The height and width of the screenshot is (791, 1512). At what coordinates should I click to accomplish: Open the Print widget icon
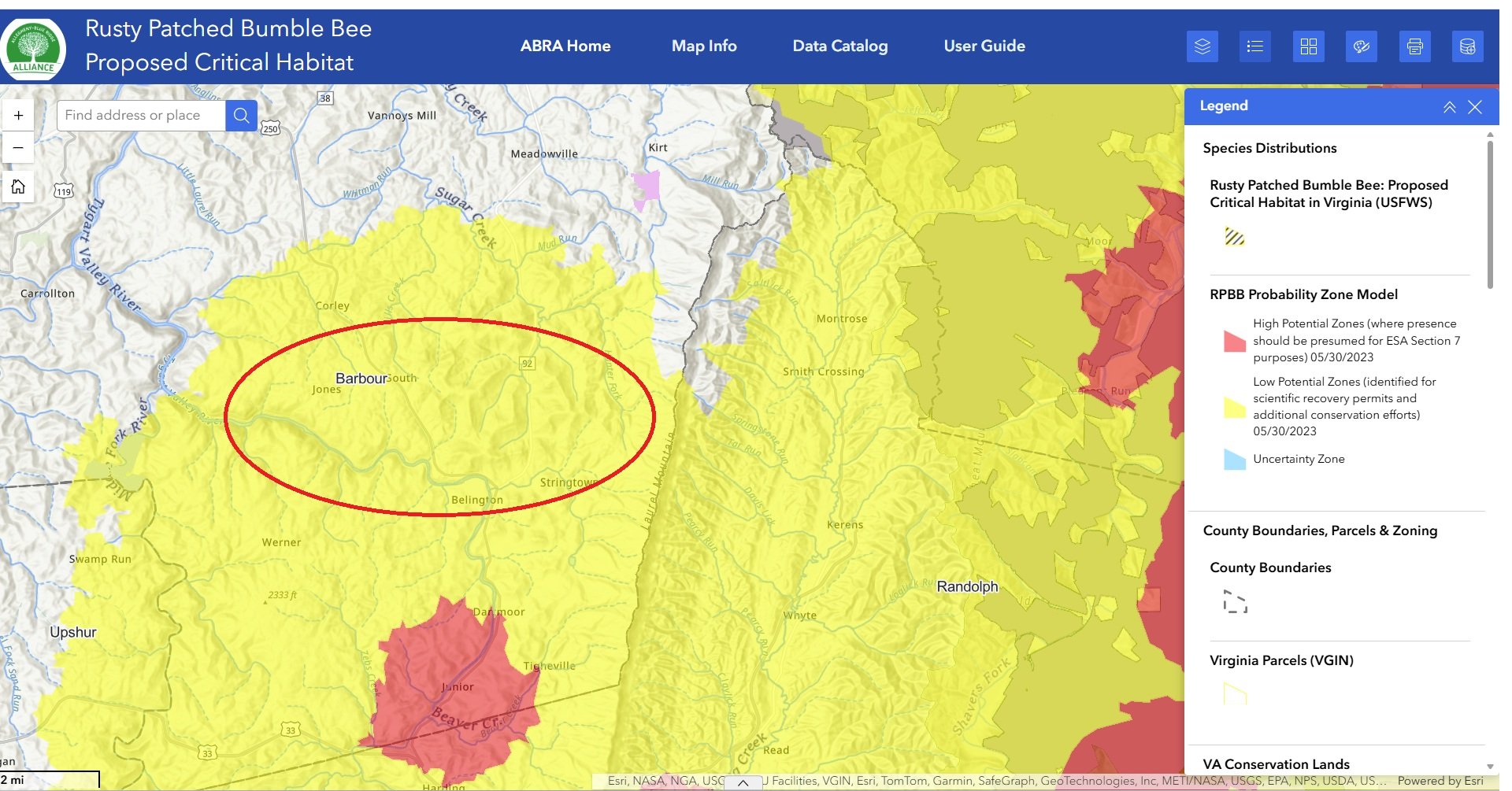click(1415, 46)
